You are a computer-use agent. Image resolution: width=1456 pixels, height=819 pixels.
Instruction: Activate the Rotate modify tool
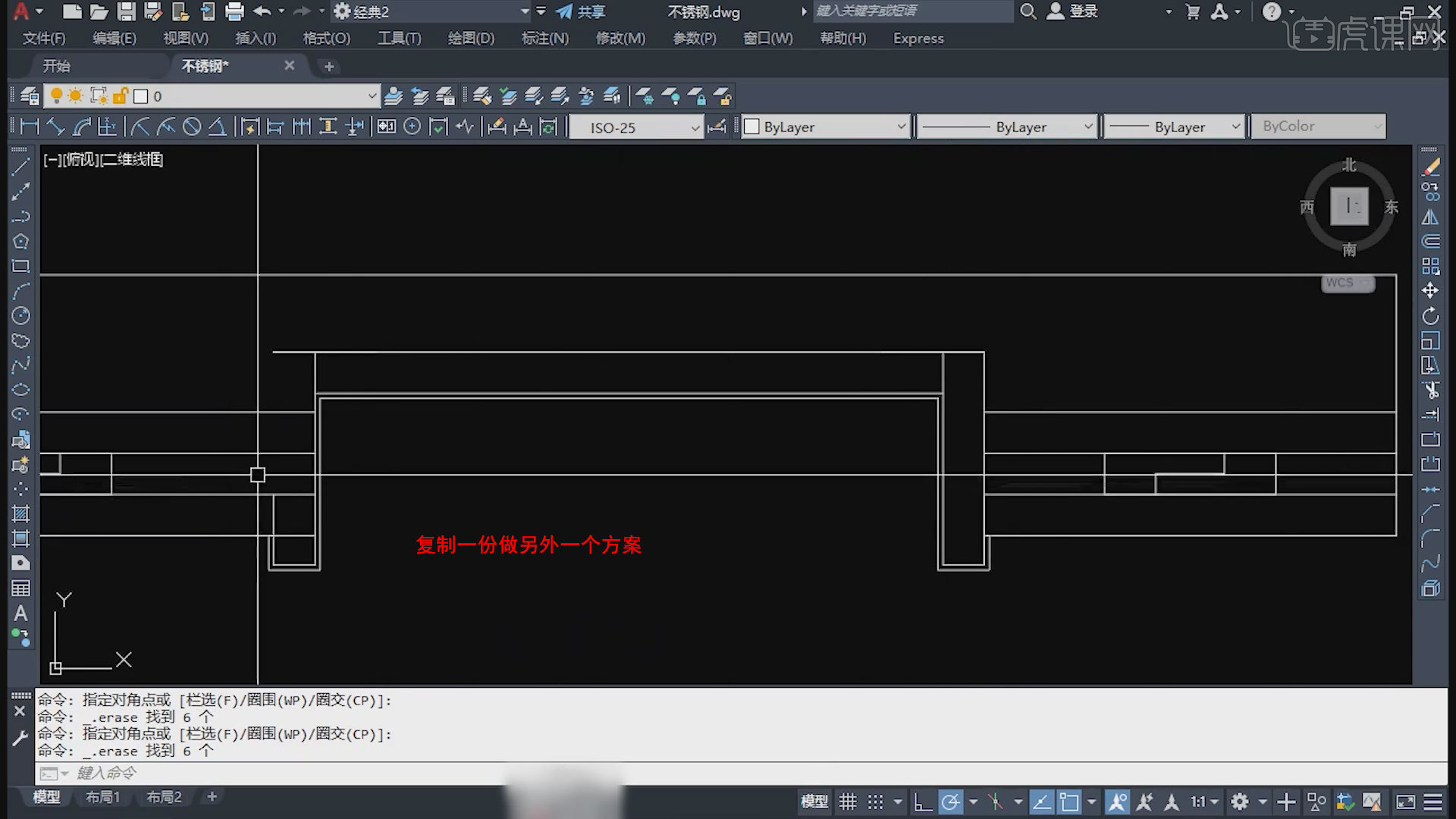coord(1430,315)
